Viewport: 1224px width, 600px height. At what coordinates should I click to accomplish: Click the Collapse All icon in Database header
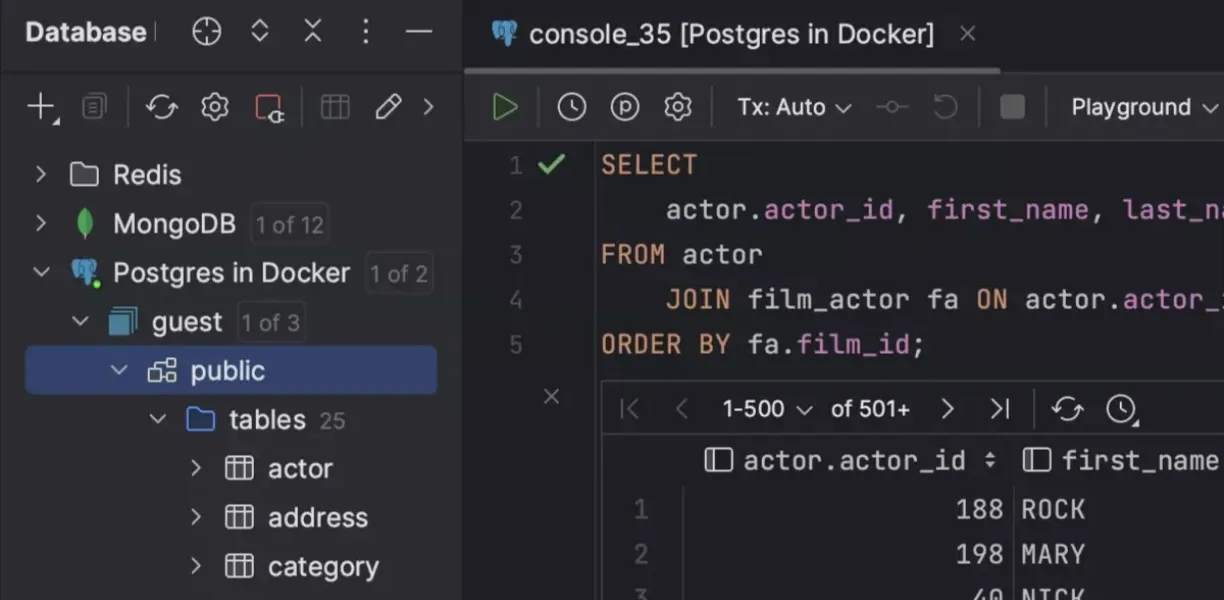(x=313, y=32)
